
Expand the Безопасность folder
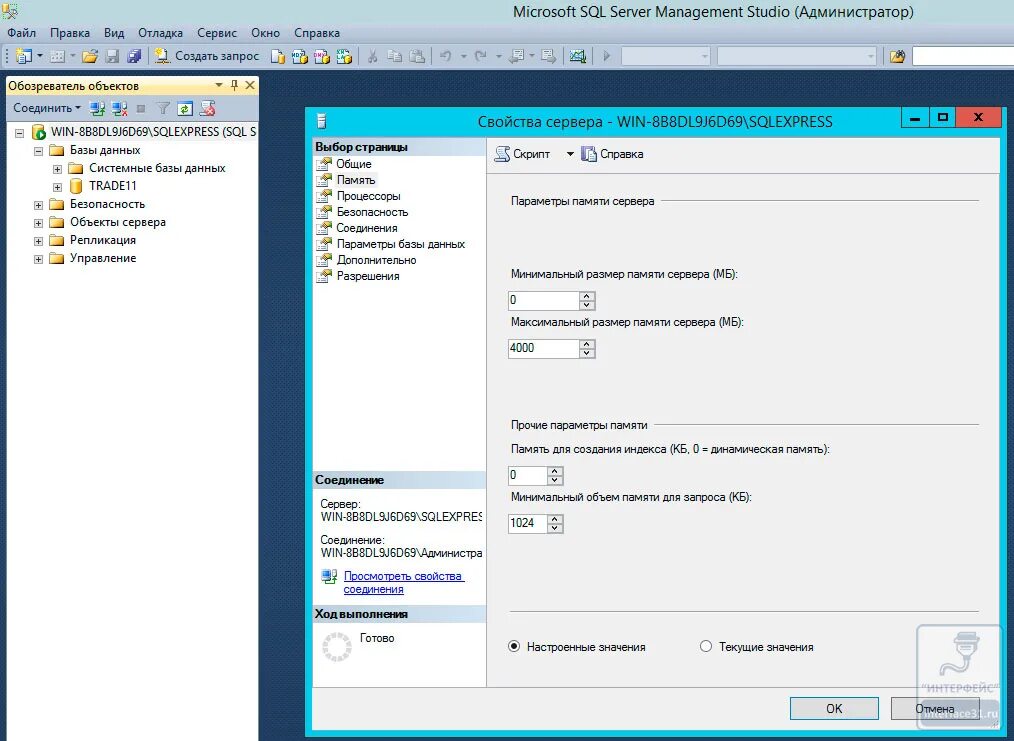click(38, 205)
